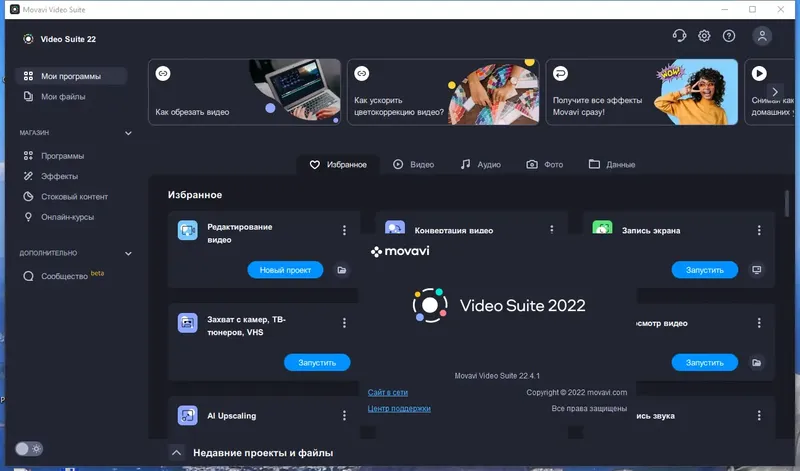Toggle the light/dark theme switch
The image size is (800, 471).
[29, 449]
